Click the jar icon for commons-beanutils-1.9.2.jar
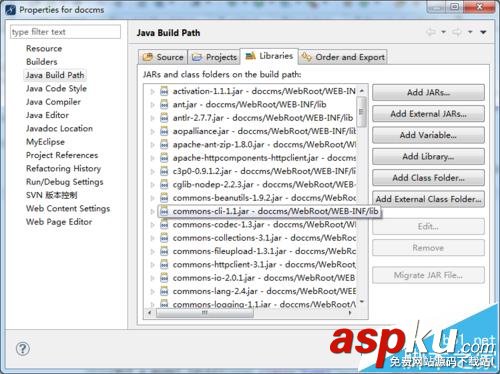 [164, 198]
